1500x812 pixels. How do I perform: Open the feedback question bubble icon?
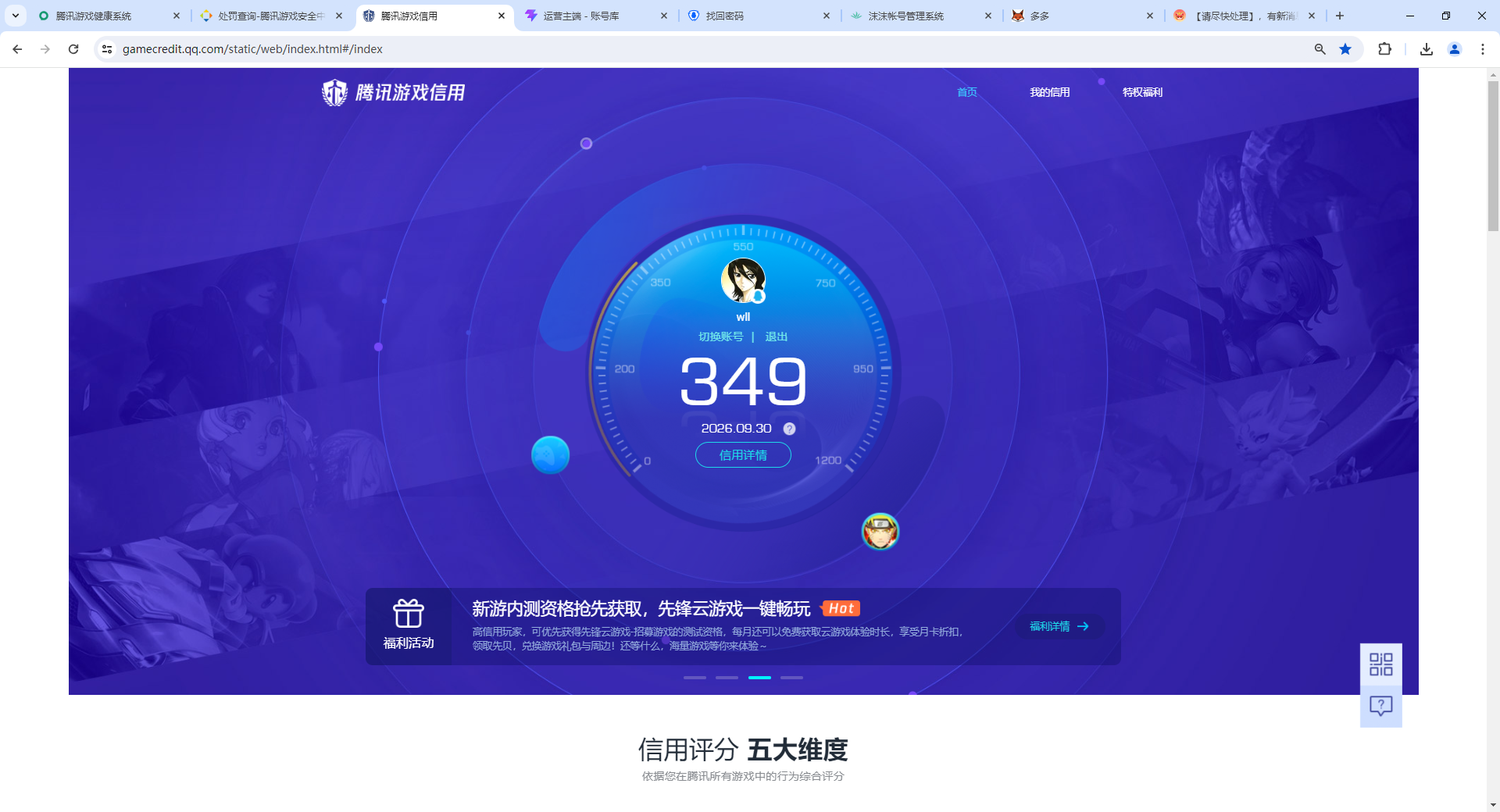point(1380,707)
